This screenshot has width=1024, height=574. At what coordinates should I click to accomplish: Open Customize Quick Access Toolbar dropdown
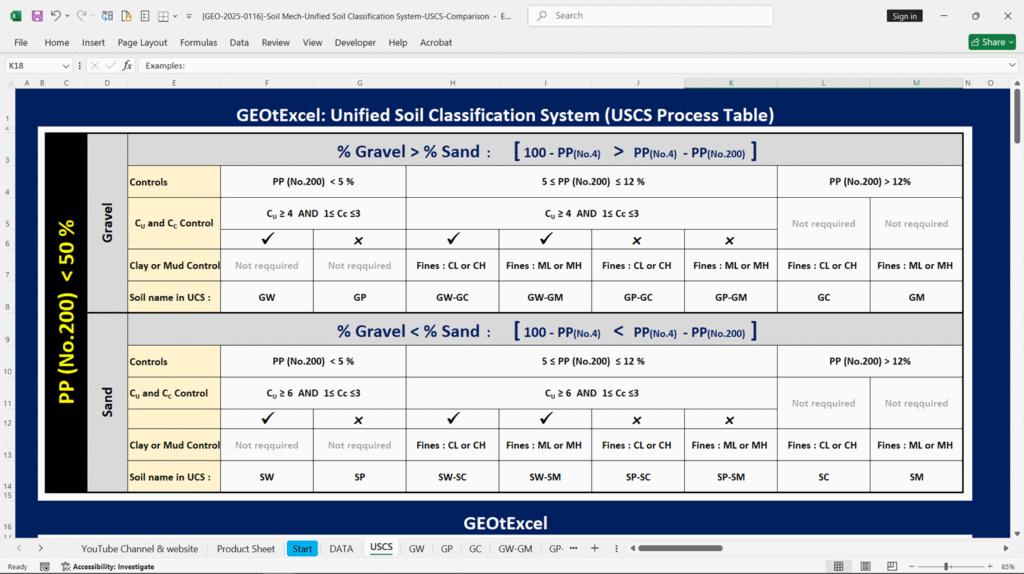[x=189, y=16]
